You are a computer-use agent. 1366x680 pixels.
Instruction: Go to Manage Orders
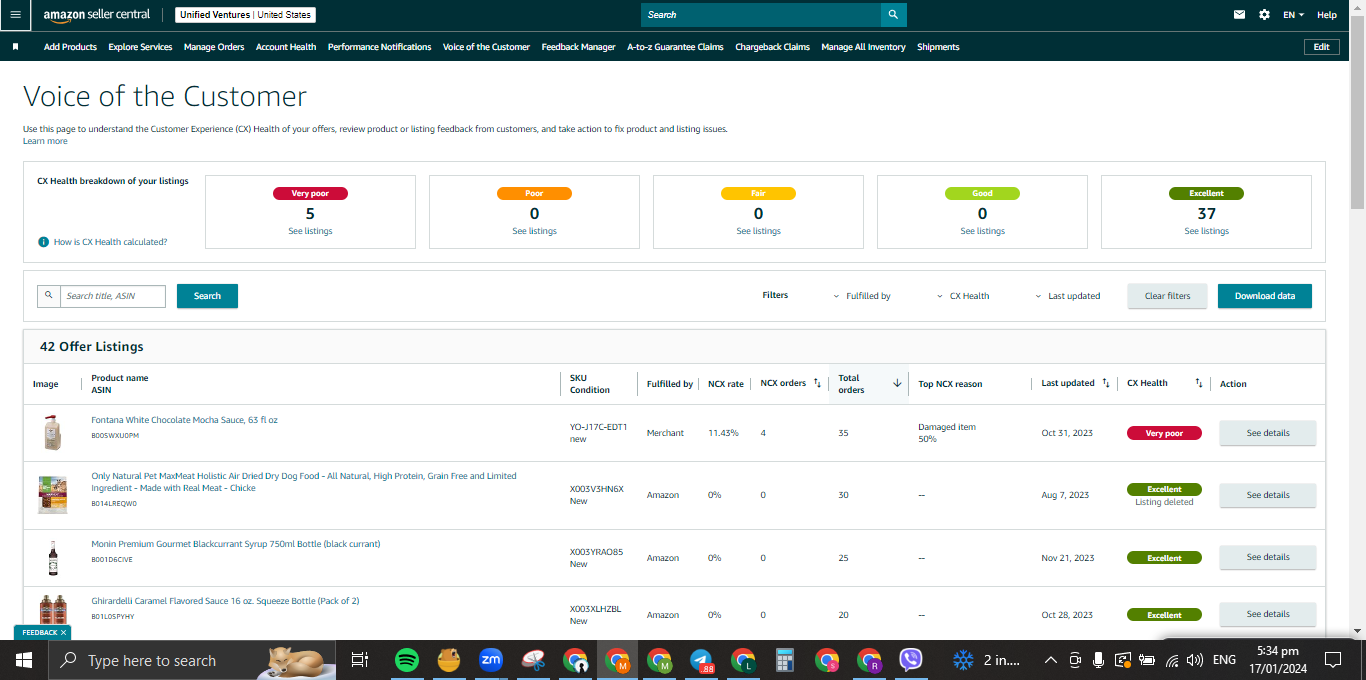(x=214, y=47)
